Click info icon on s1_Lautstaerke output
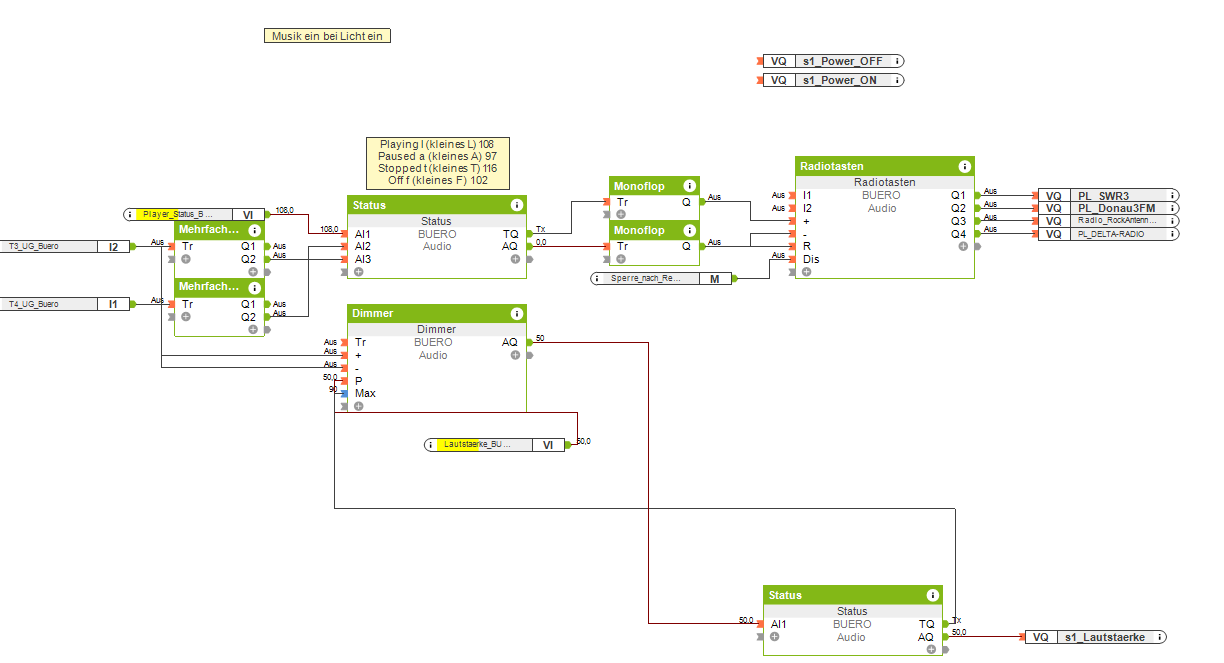Viewport: 1224px width, 663px height. click(x=1158, y=637)
